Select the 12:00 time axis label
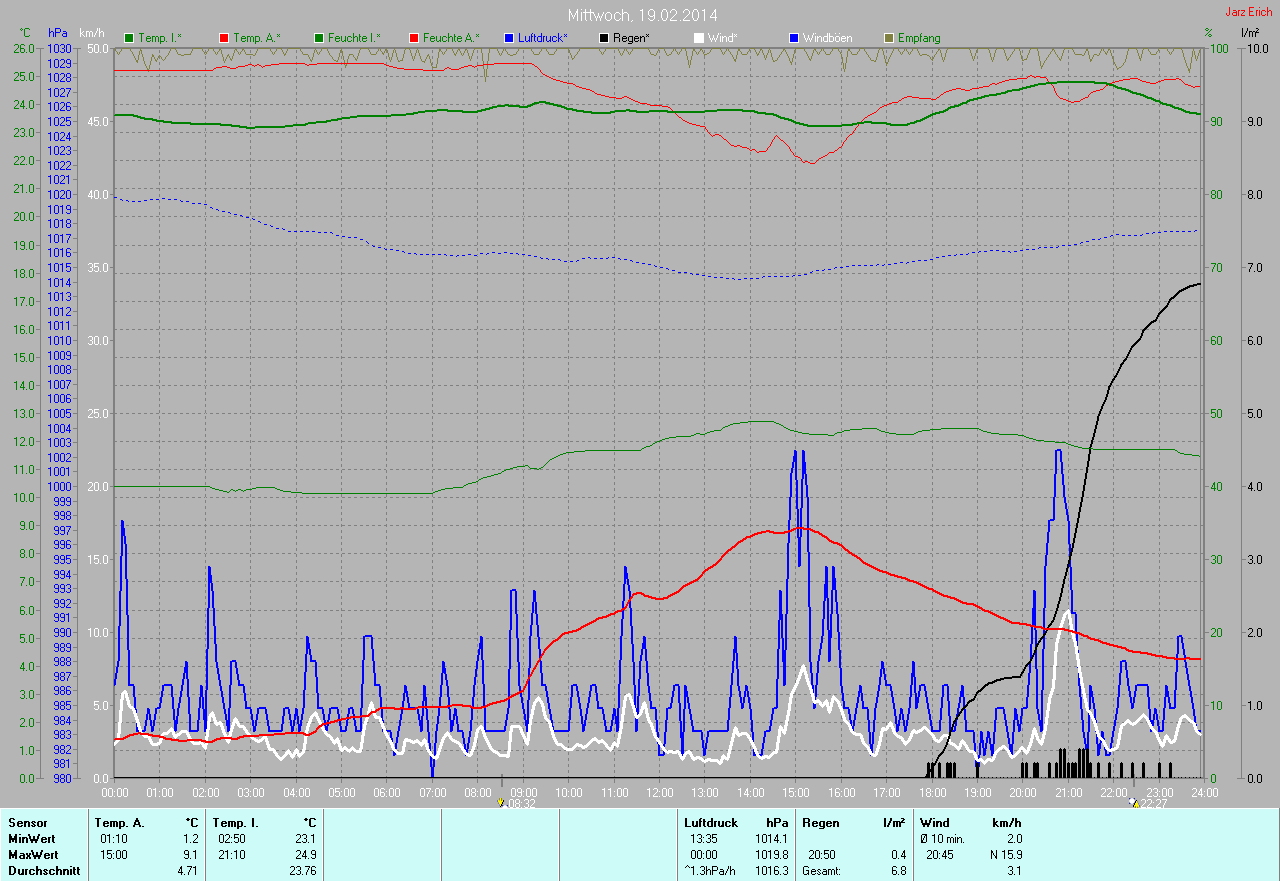The height and width of the screenshot is (881, 1280). click(659, 792)
